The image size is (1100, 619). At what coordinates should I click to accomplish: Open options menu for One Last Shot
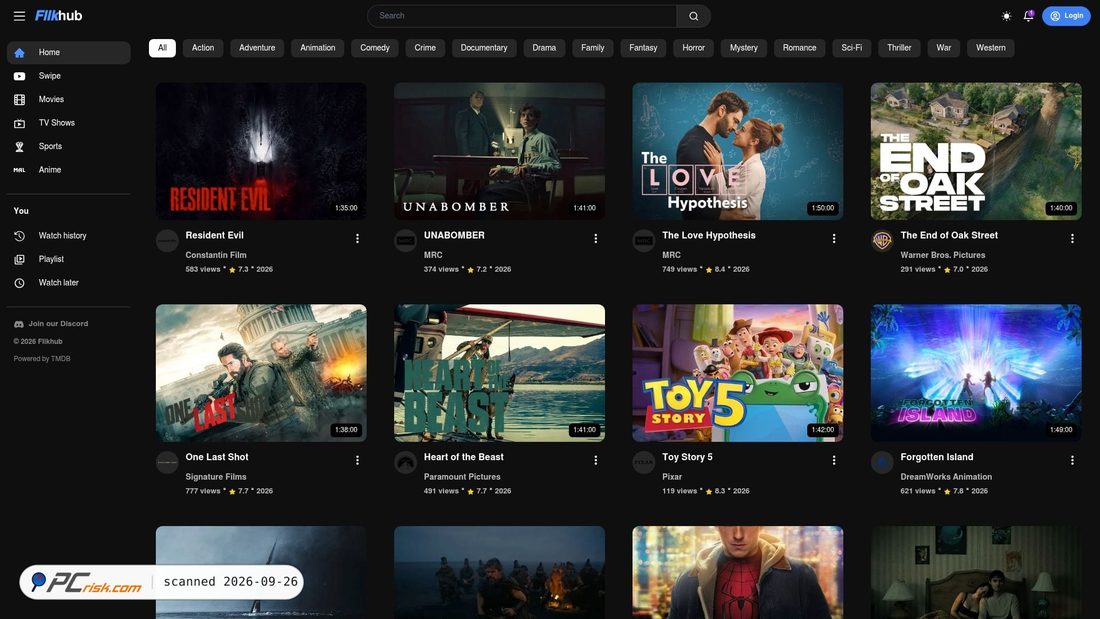point(357,460)
